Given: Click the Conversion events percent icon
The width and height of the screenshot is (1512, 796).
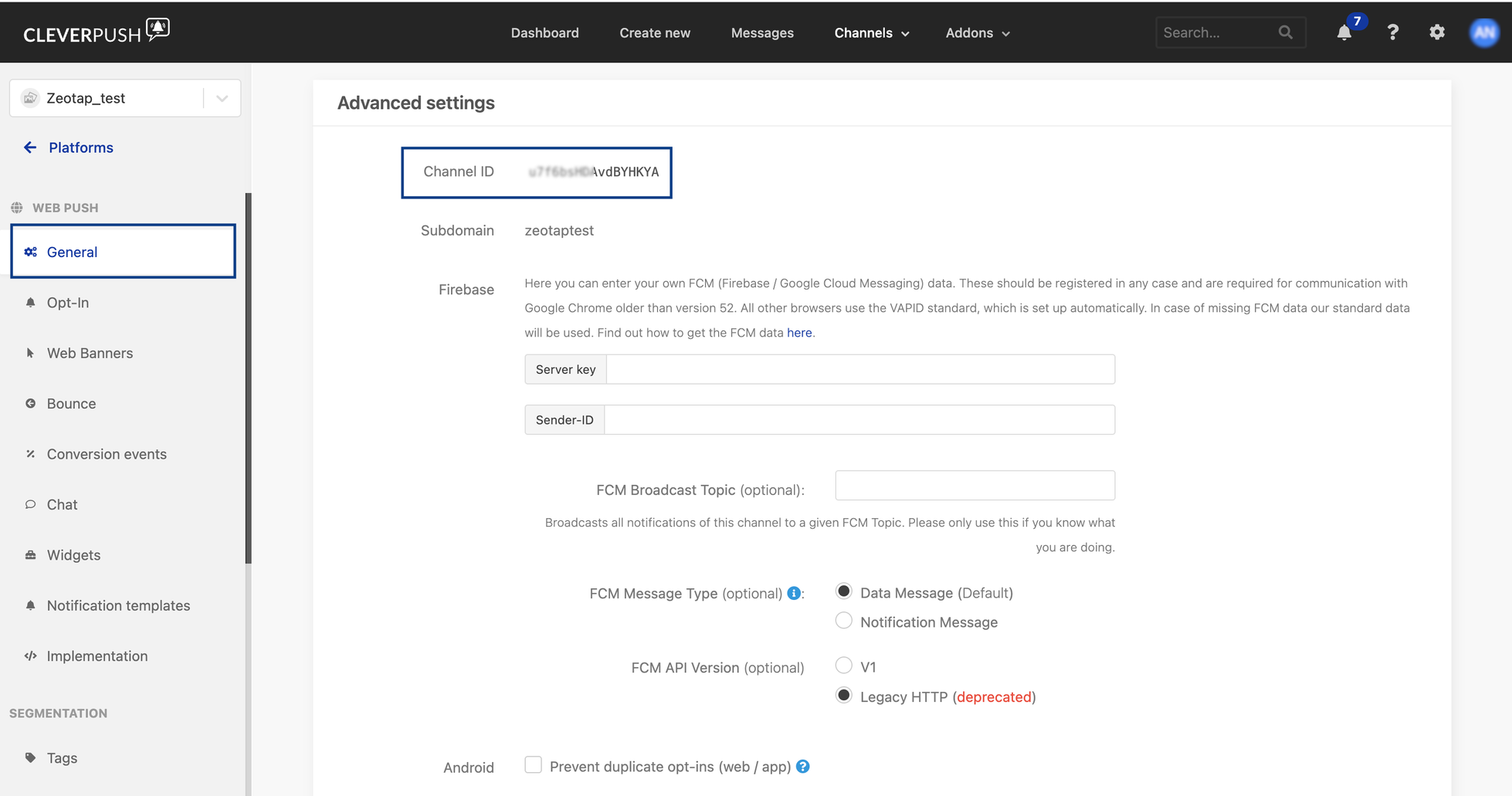Looking at the screenshot, I should pyautogui.click(x=30, y=454).
